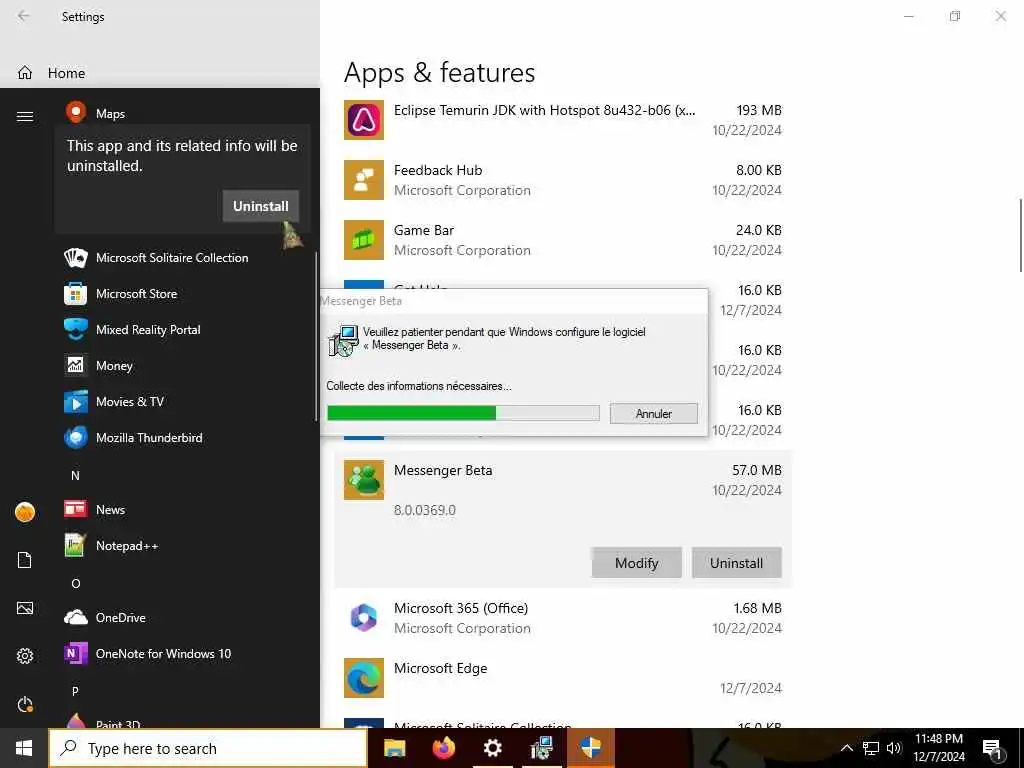Click the user account avatar
Image resolution: width=1024 pixels, height=768 pixels.
click(x=25, y=512)
